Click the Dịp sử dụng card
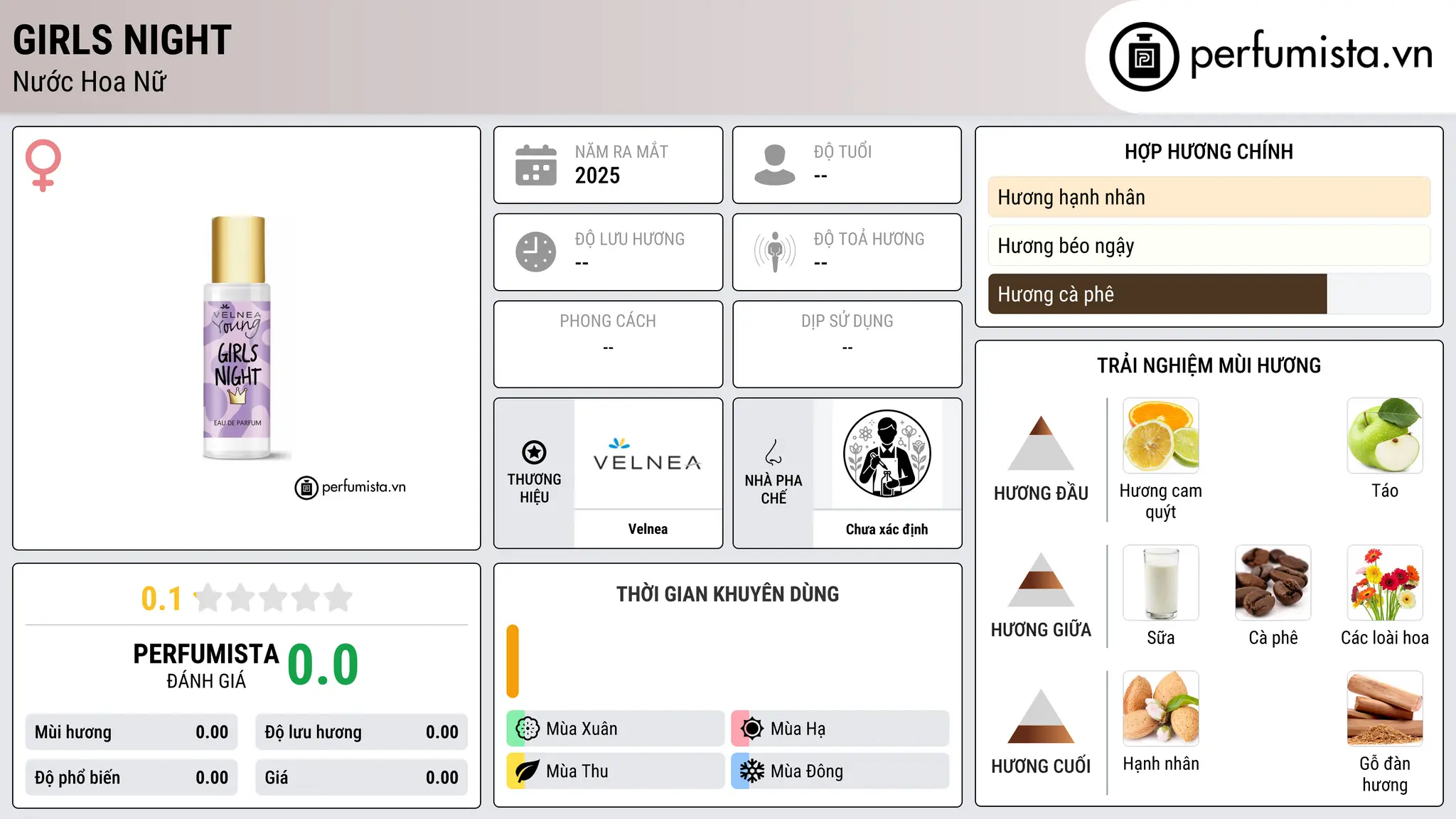The image size is (1456, 819). click(x=847, y=344)
